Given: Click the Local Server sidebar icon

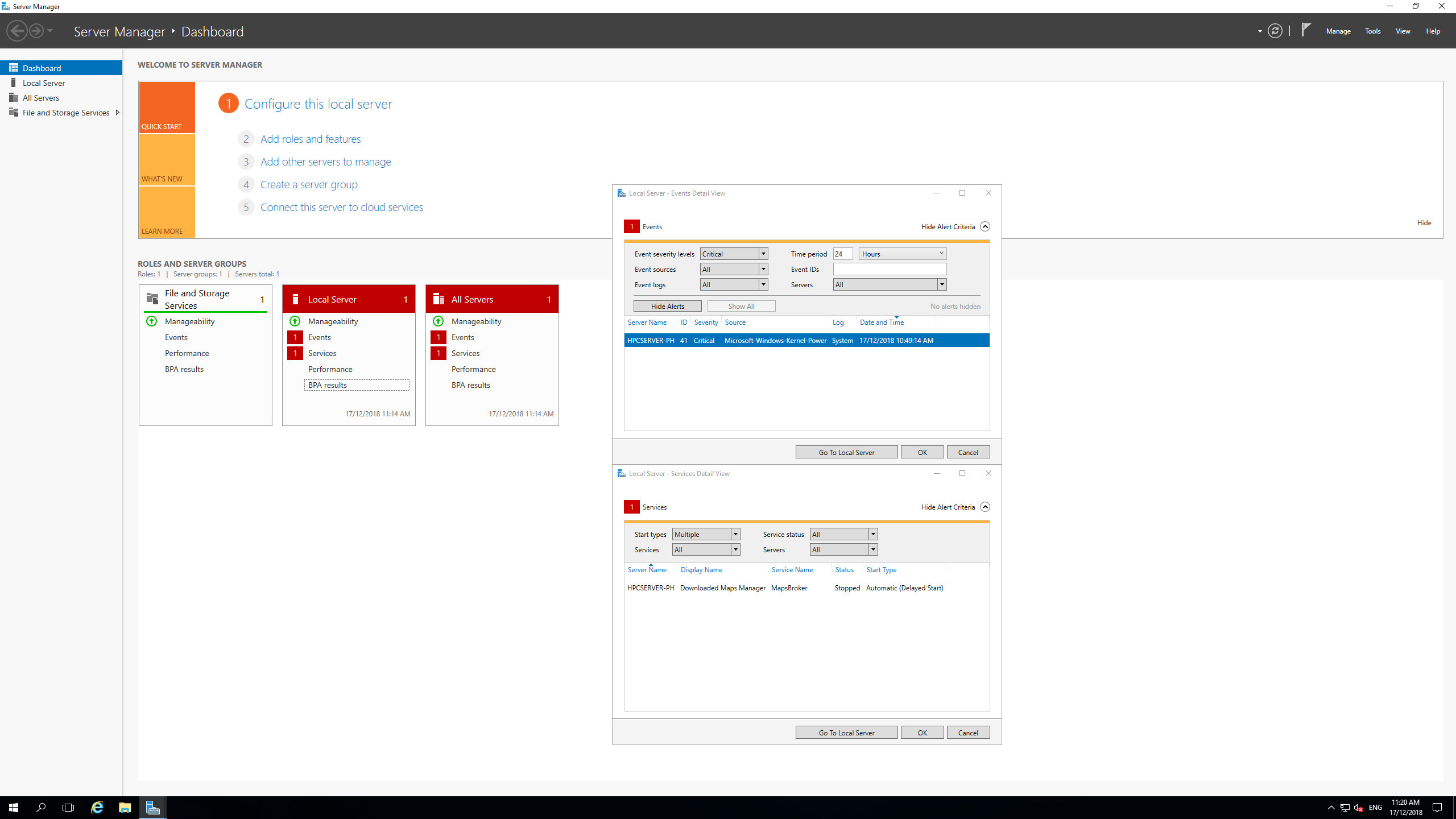Looking at the screenshot, I should click(x=14, y=82).
